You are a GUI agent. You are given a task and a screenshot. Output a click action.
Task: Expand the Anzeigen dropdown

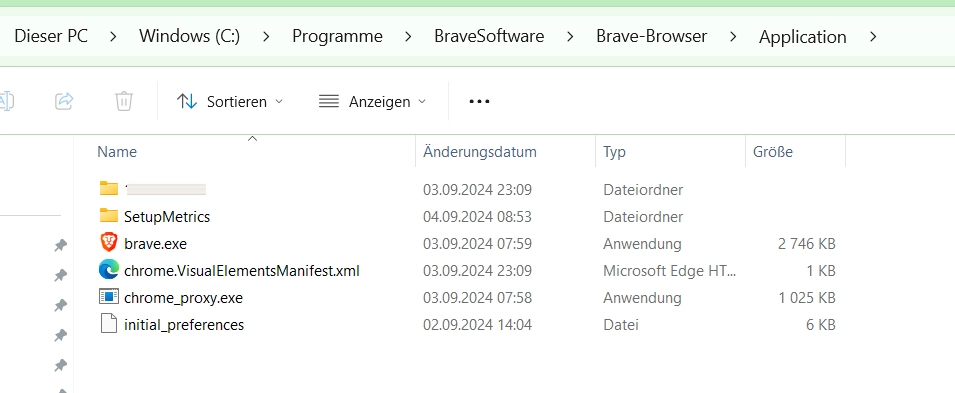pyautogui.click(x=373, y=101)
